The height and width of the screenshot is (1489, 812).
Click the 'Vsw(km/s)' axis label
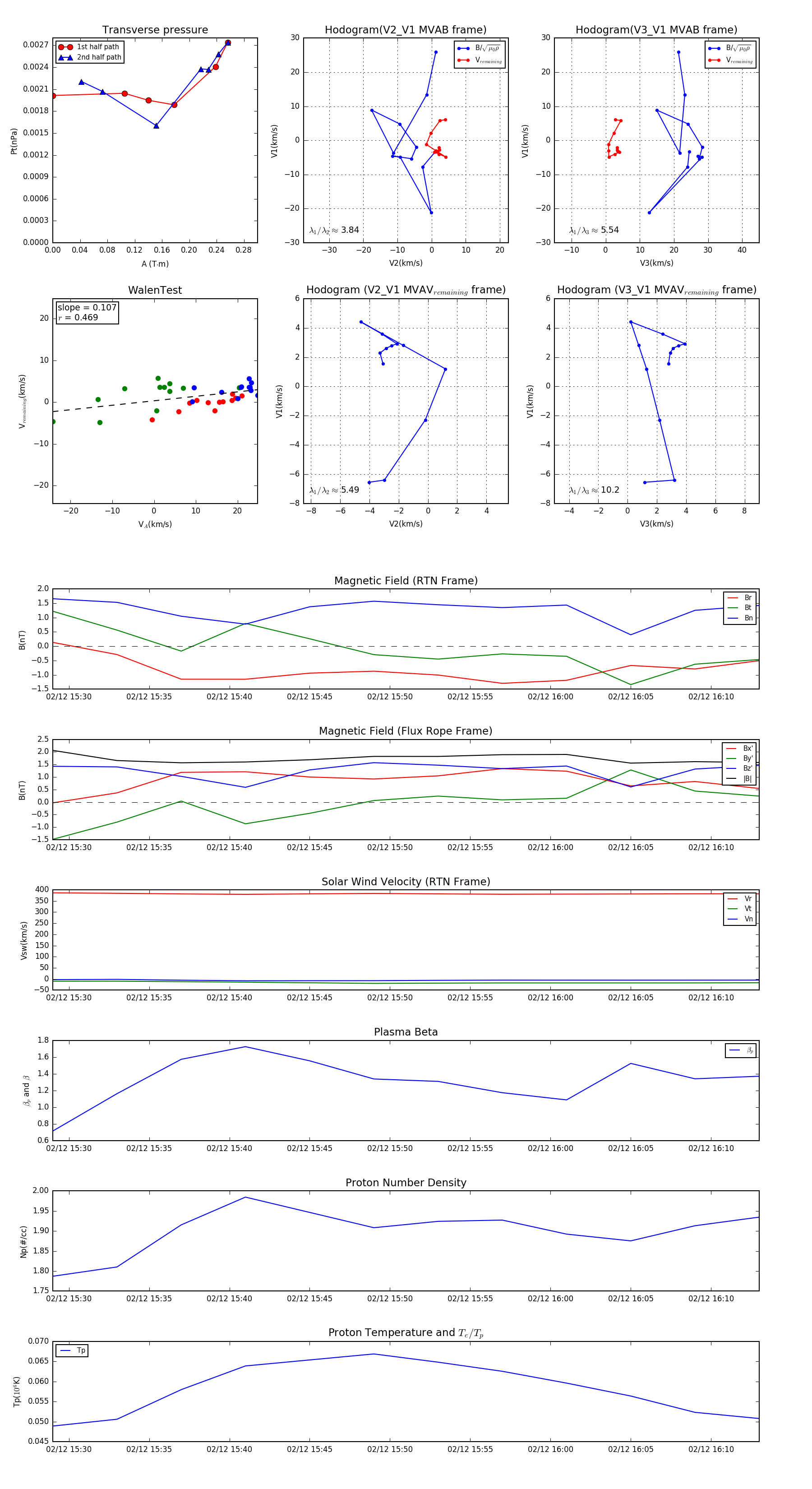click(x=24, y=940)
